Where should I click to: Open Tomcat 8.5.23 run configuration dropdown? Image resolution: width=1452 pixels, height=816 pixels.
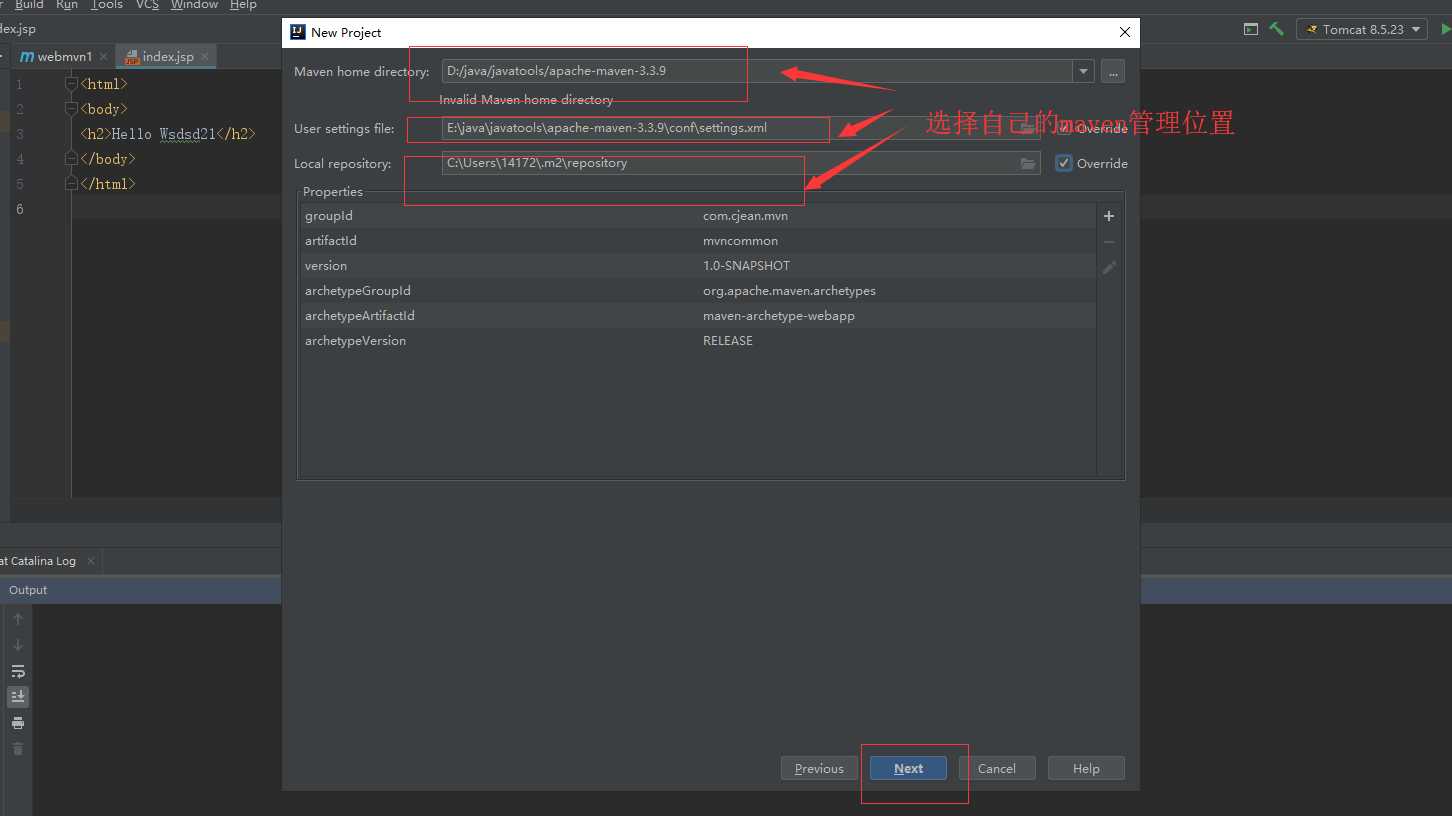click(1362, 29)
